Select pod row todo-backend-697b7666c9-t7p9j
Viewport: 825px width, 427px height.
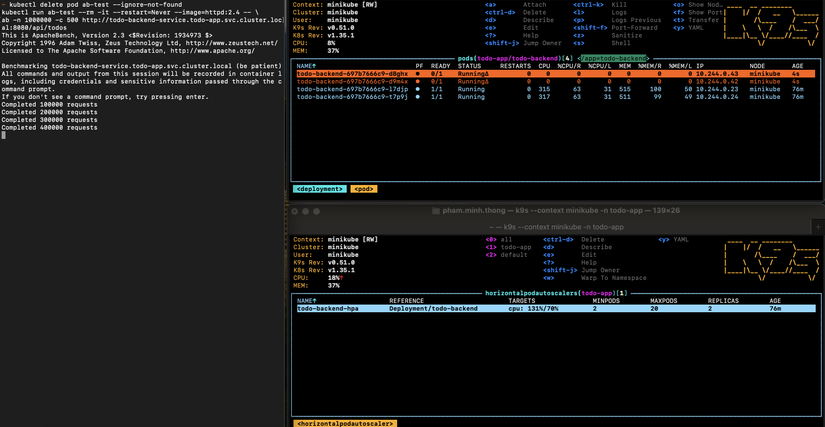click(556, 97)
